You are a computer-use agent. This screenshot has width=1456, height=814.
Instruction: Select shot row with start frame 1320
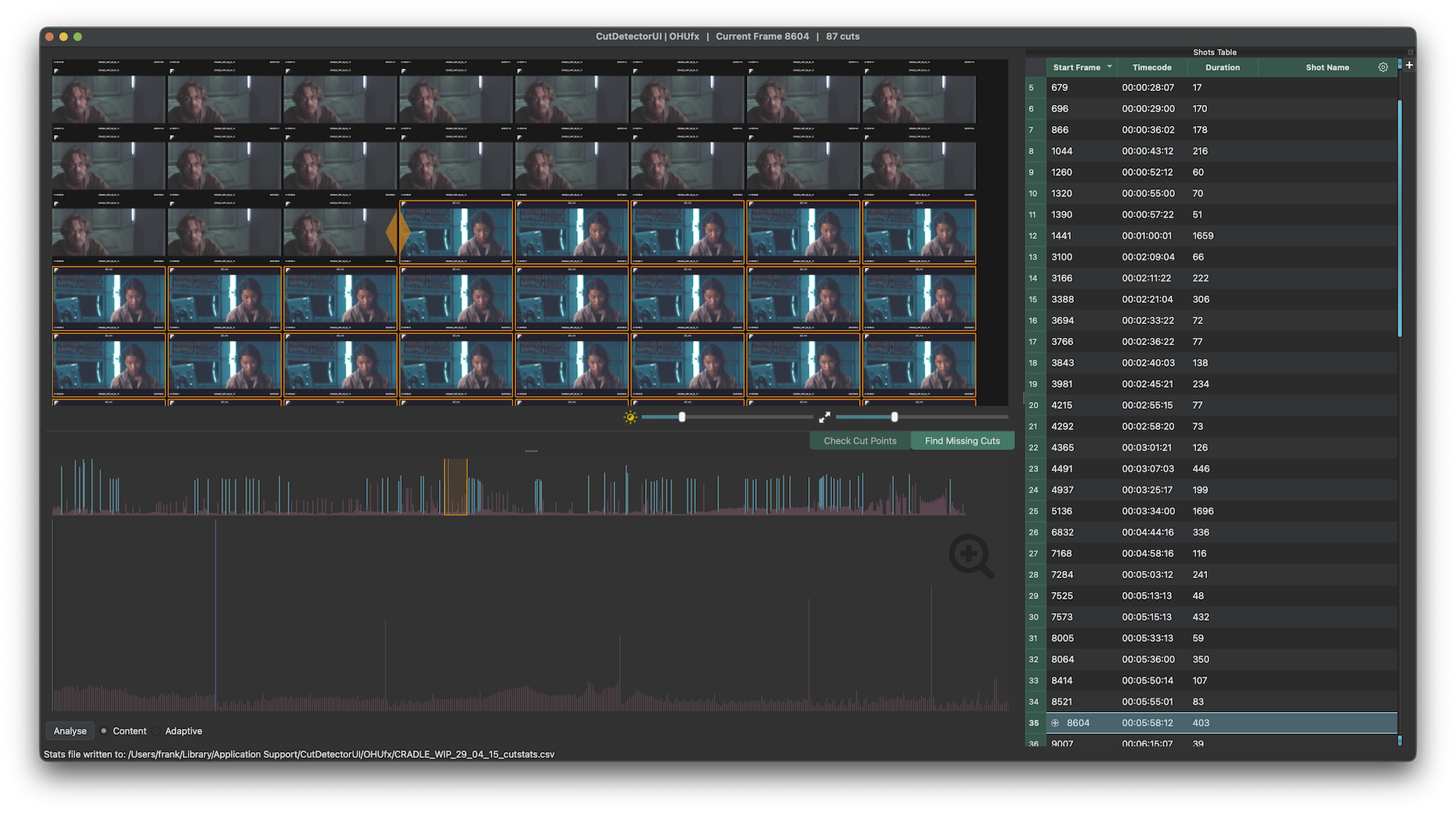pos(1211,193)
